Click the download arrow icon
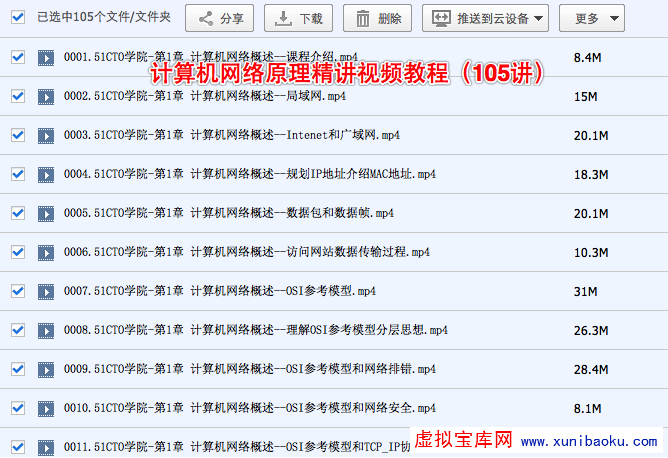The height and width of the screenshot is (458, 668). pos(284,18)
